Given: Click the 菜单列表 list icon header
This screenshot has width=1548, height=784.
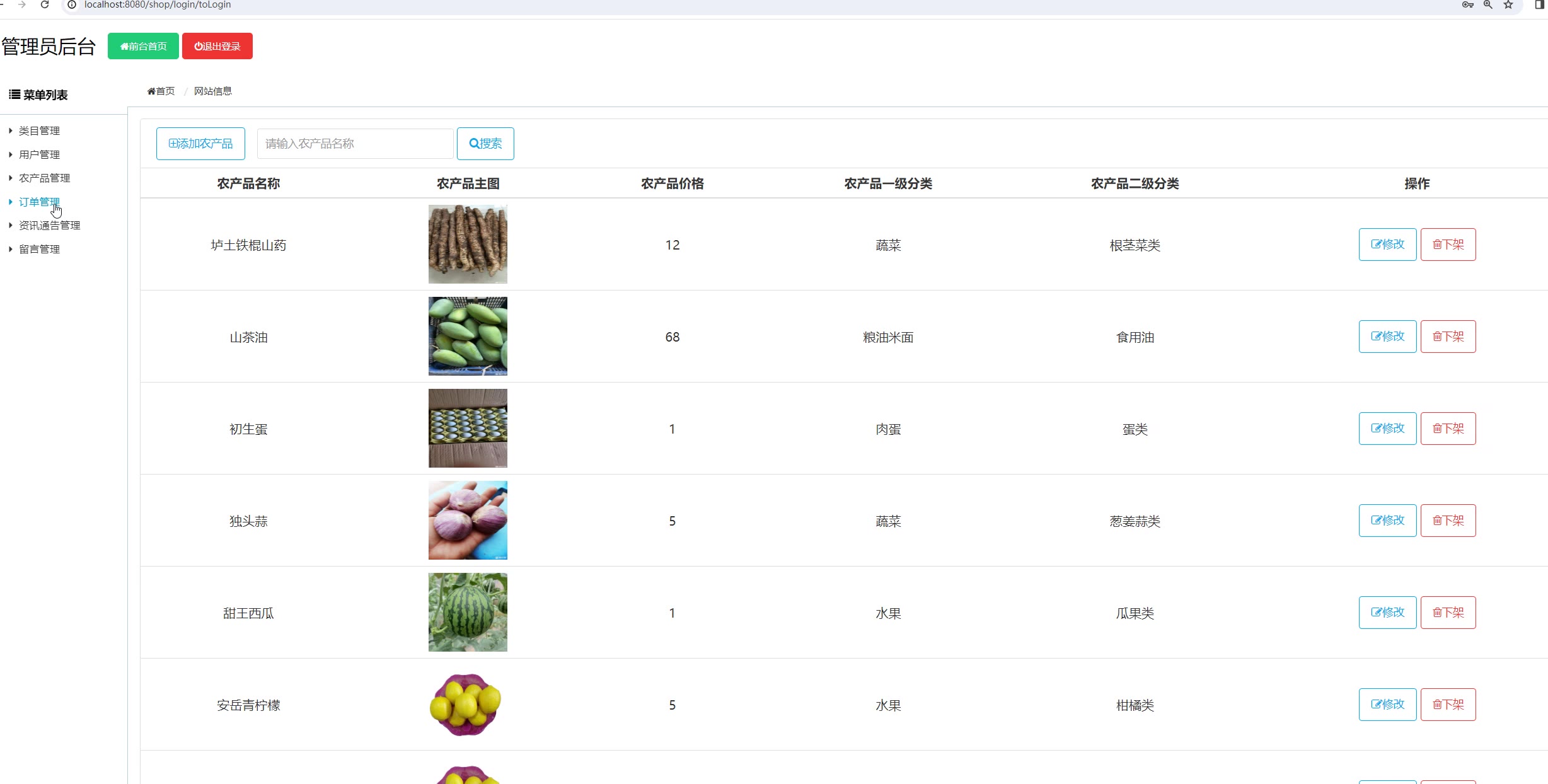Looking at the screenshot, I should (38, 95).
